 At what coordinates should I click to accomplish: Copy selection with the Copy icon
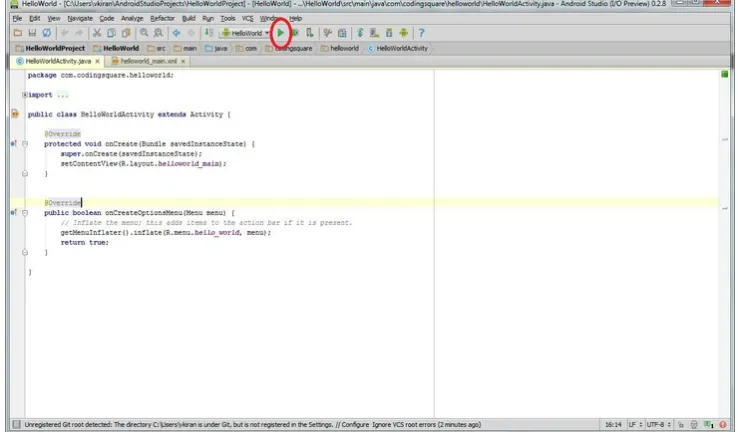click(x=112, y=33)
